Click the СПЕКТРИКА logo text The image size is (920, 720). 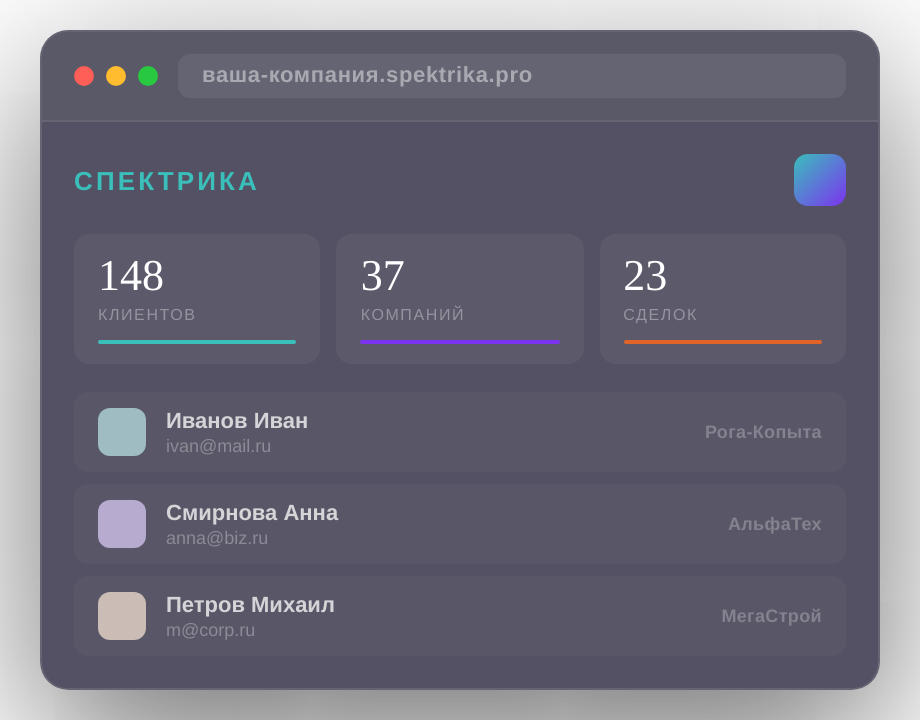[x=166, y=181]
